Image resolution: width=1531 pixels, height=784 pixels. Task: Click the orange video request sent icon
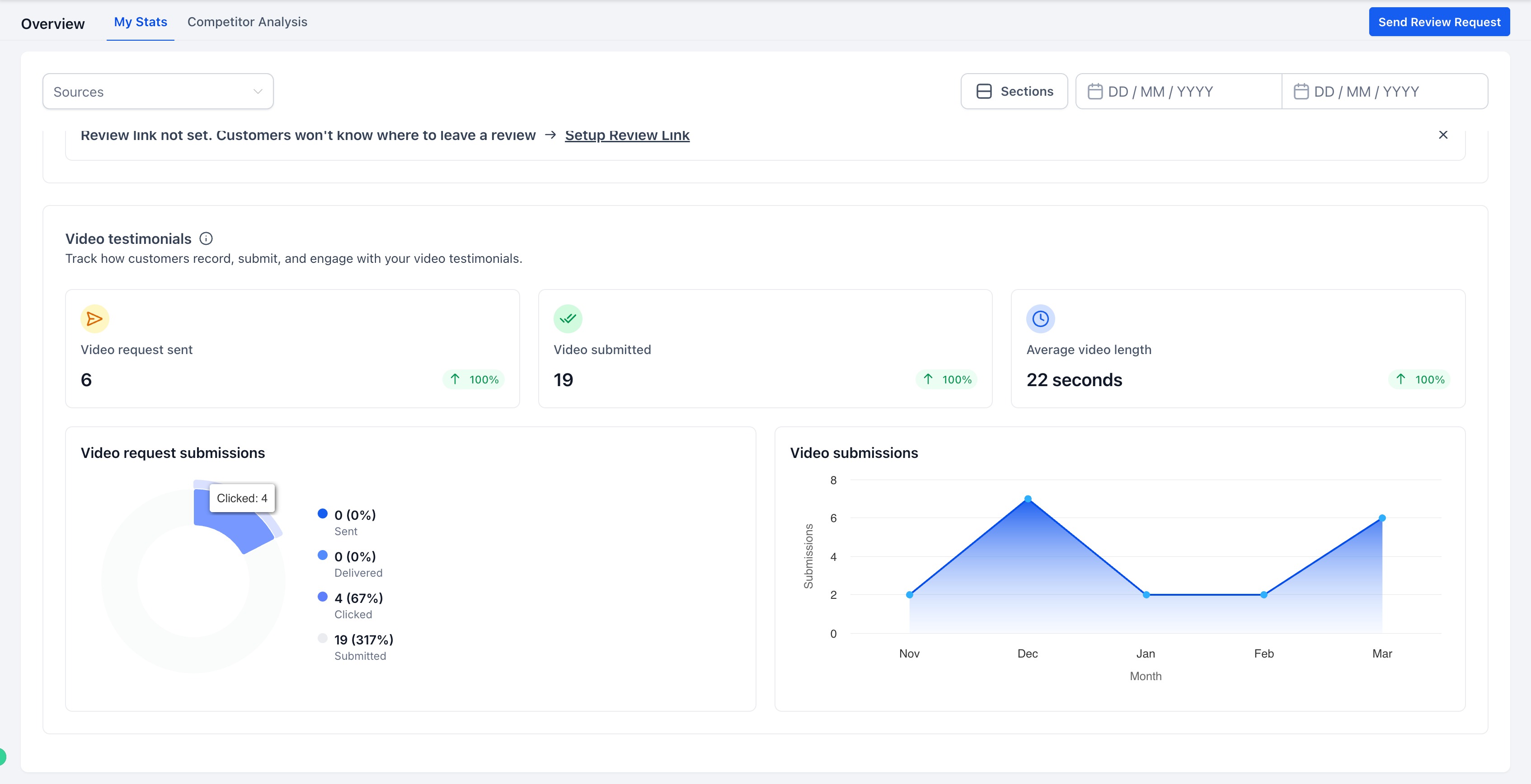94,319
